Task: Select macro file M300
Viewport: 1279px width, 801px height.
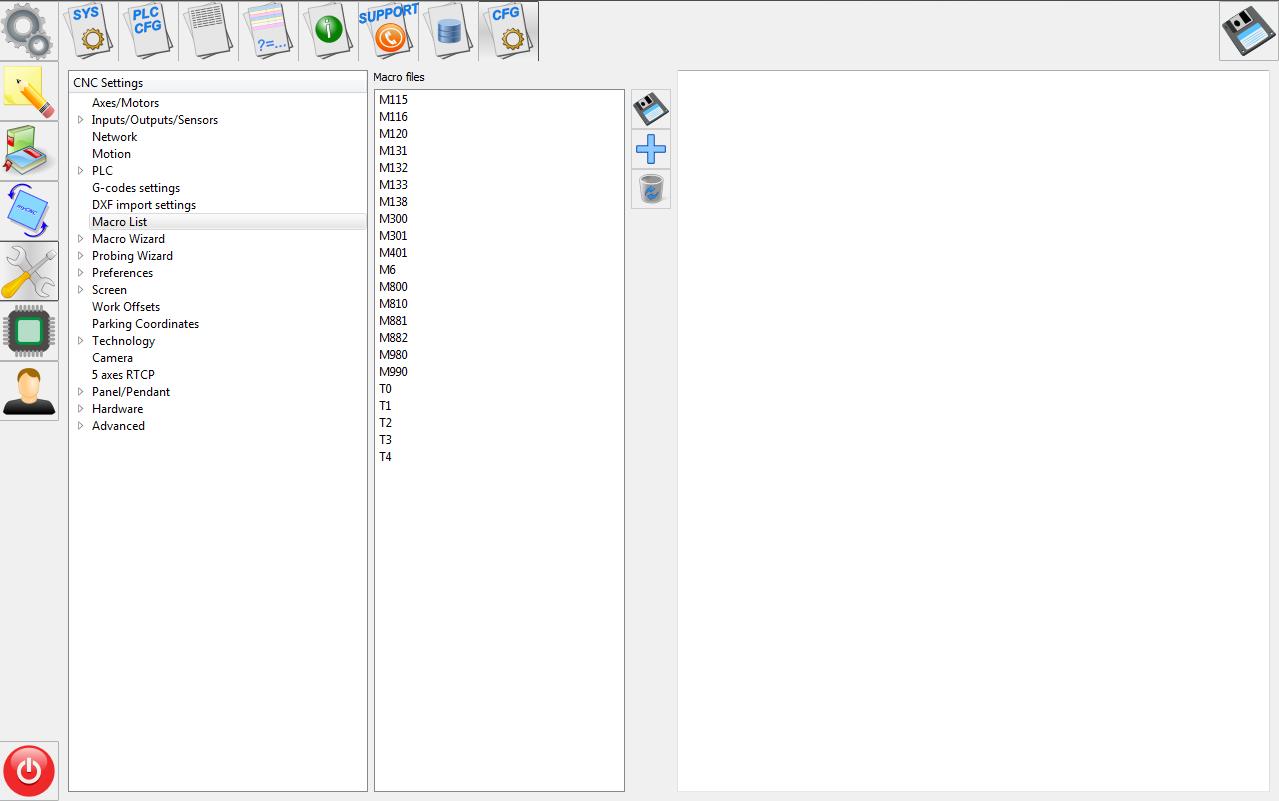Action: click(393, 219)
